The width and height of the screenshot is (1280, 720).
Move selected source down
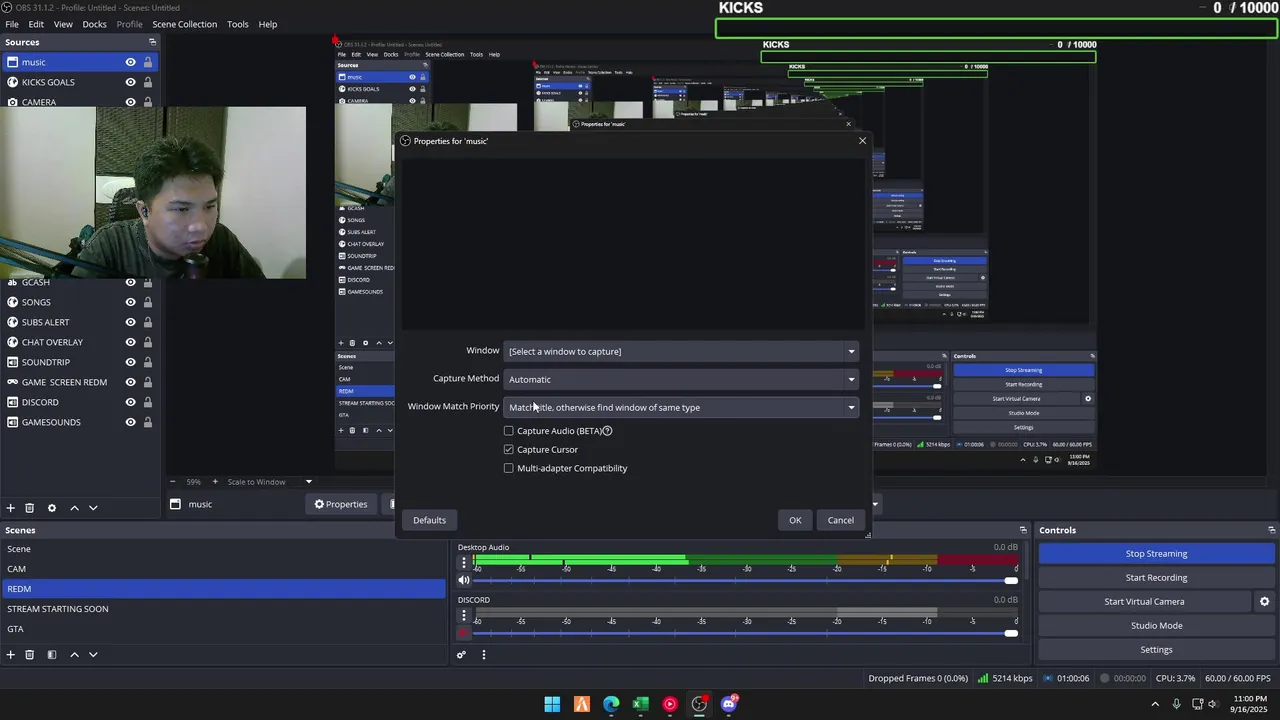[93, 508]
